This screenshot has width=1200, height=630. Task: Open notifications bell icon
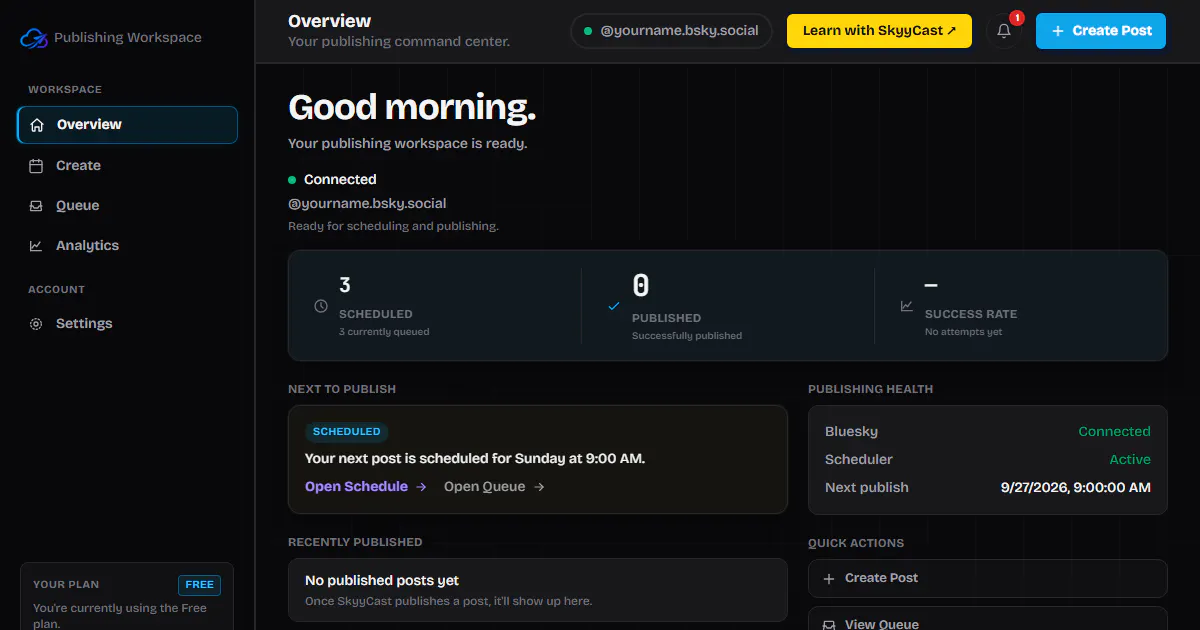[x=1004, y=31]
